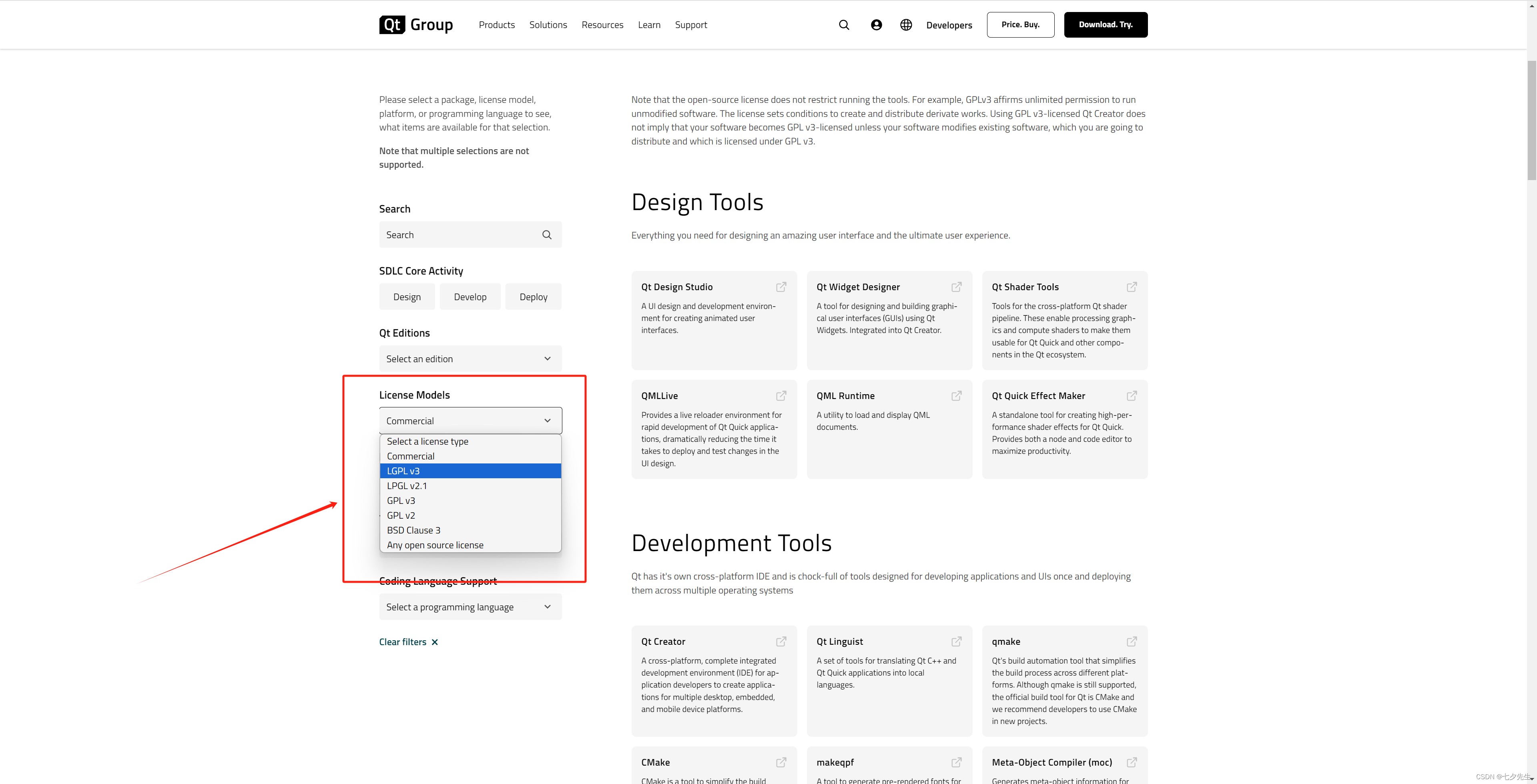Image resolution: width=1537 pixels, height=784 pixels.
Task: Open Qt Creator external link icon
Action: tap(781, 642)
